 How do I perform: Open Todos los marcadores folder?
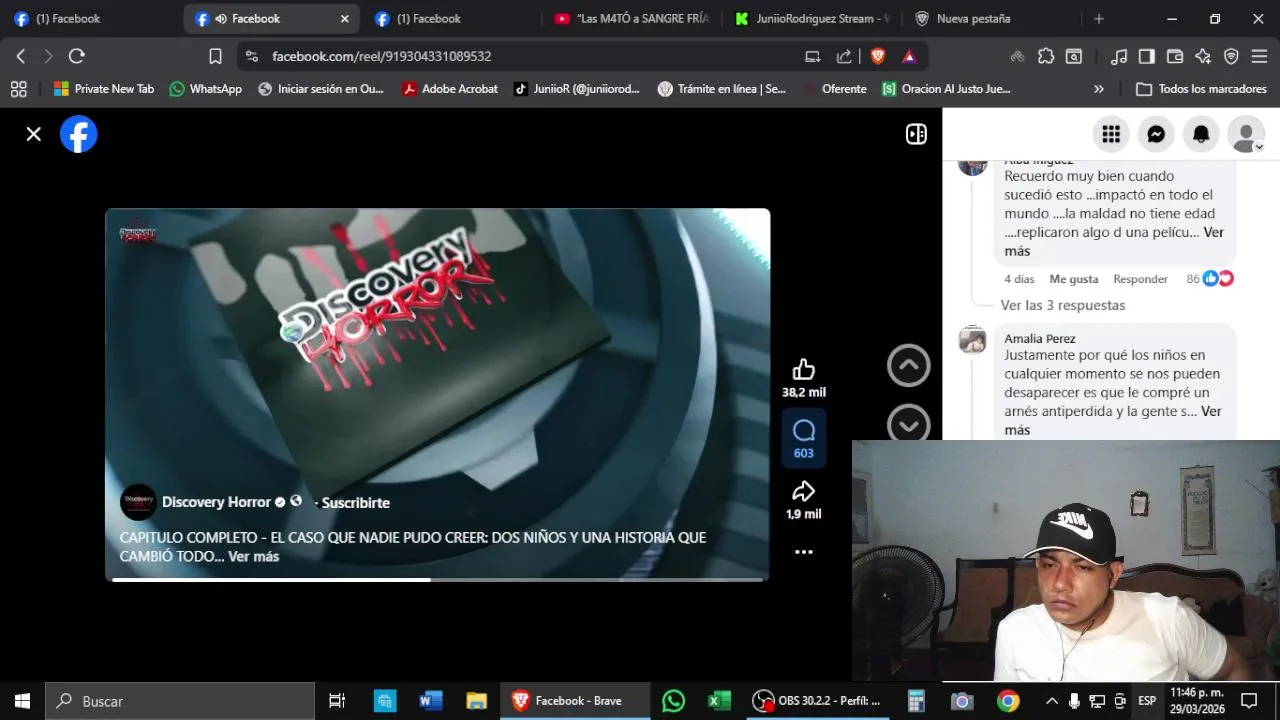coord(1201,89)
